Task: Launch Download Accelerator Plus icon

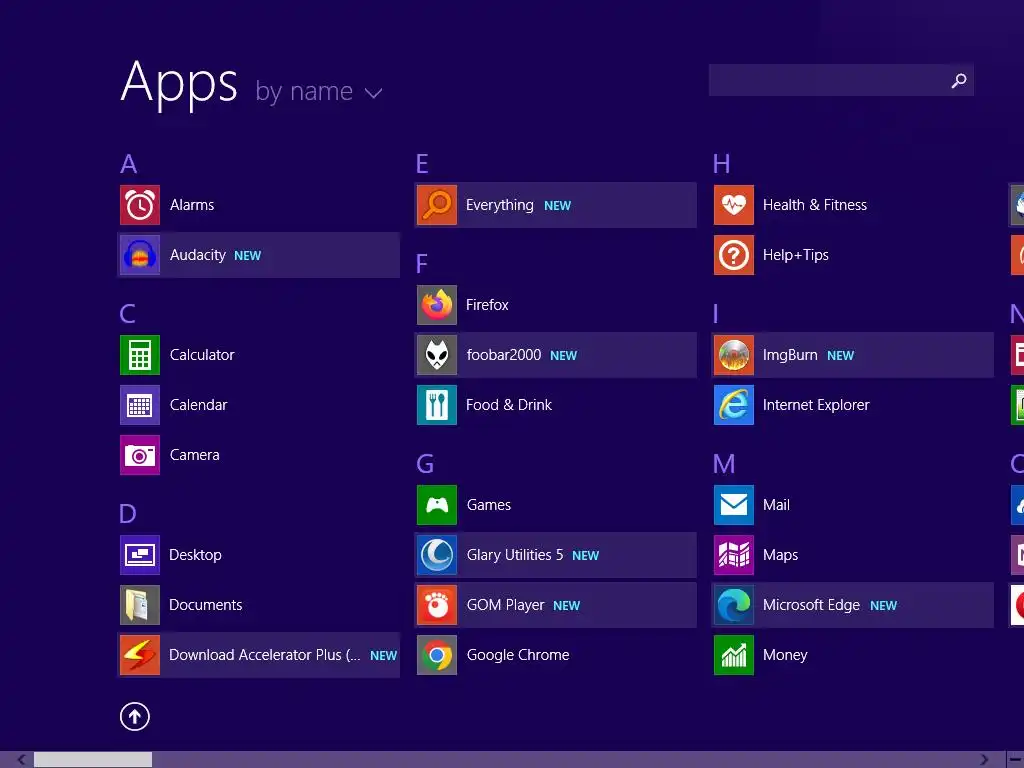Action: click(140, 655)
